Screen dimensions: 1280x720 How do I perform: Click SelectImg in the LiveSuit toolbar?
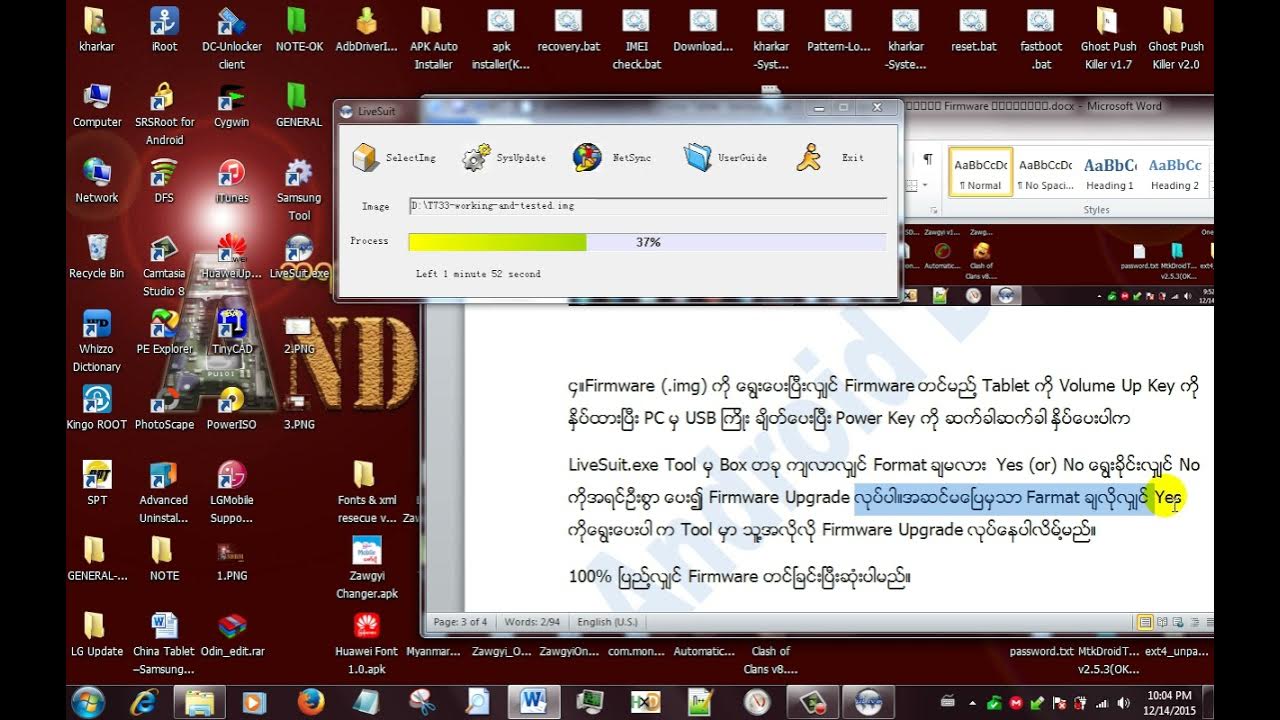click(396, 157)
